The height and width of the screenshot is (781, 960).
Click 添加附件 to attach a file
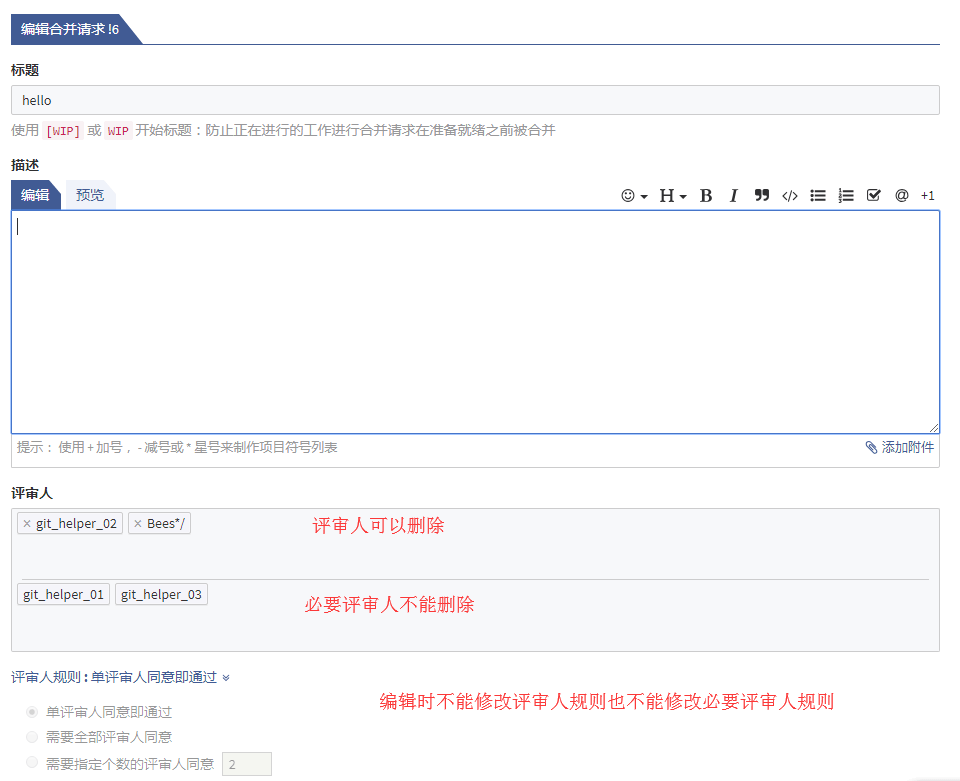tap(900, 448)
